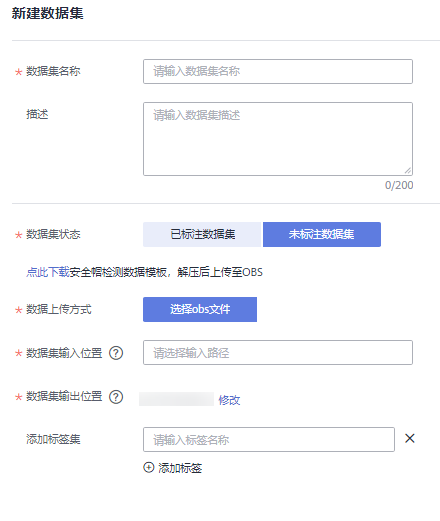Screen dimensions: 440x521
Task: Click the 添加标签集 field label
Action: (x=53, y=439)
